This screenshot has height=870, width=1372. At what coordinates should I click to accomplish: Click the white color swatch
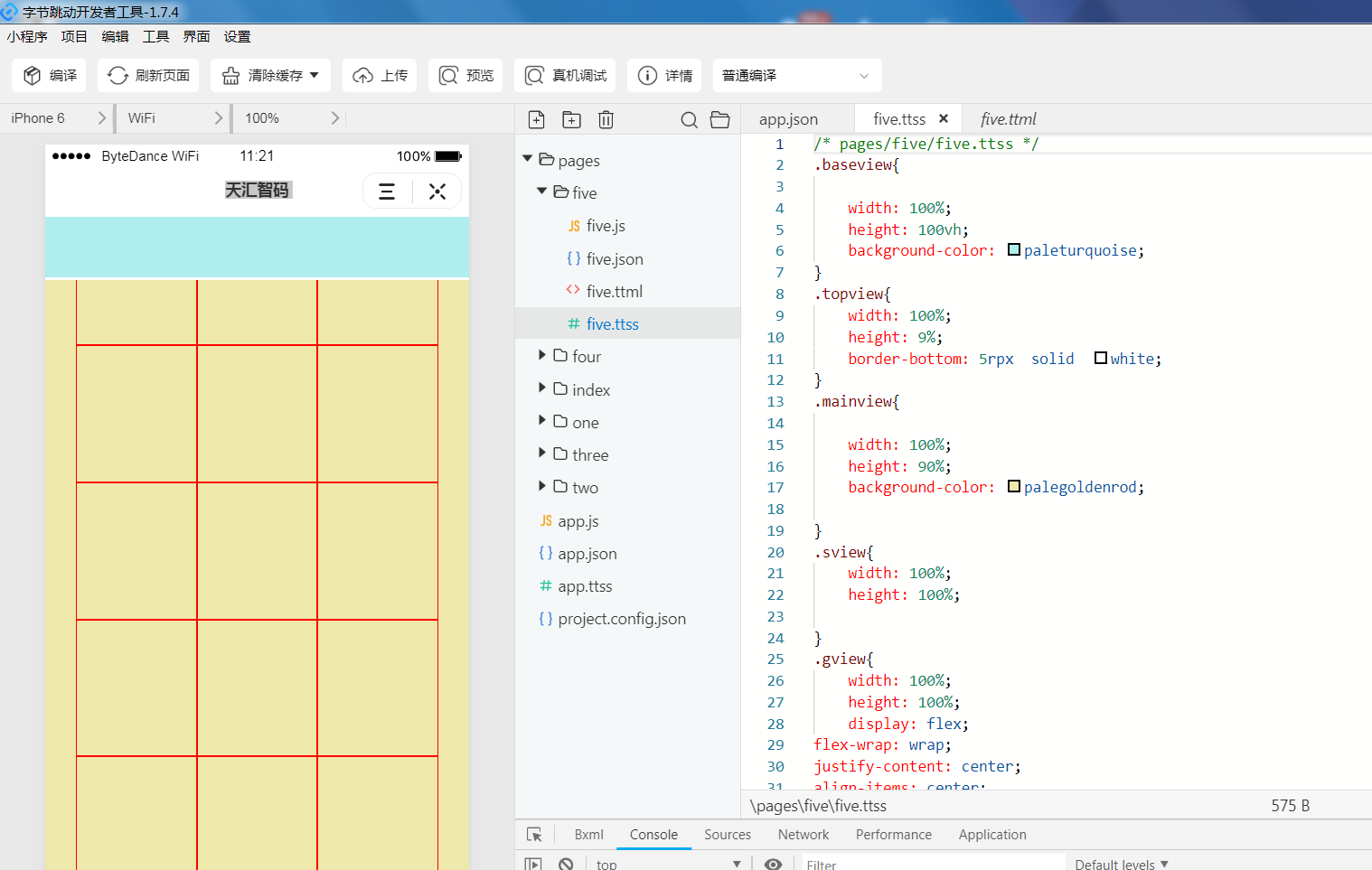(x=1101, y=358)
